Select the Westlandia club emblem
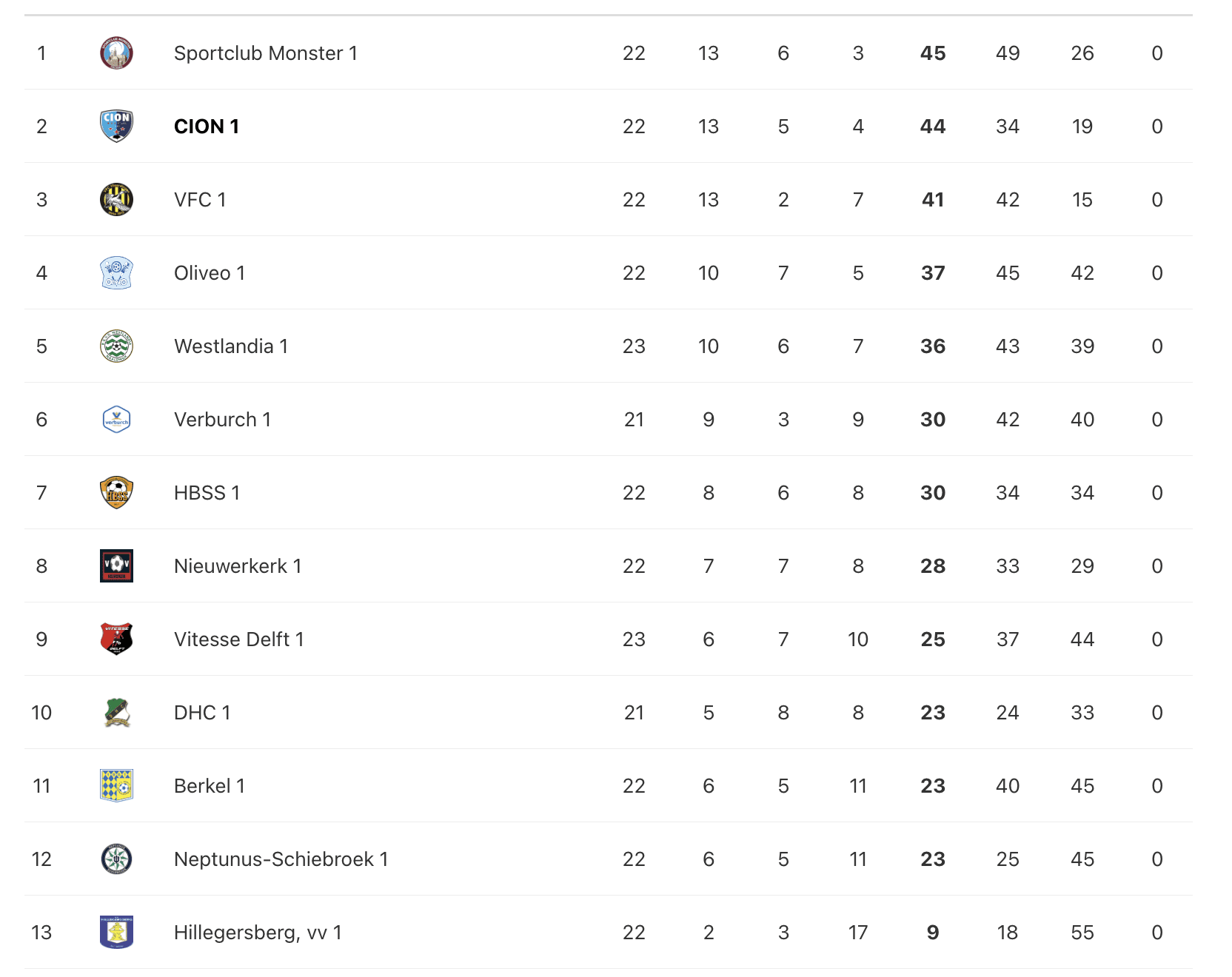1232x977 pixels. coord(116,346)
